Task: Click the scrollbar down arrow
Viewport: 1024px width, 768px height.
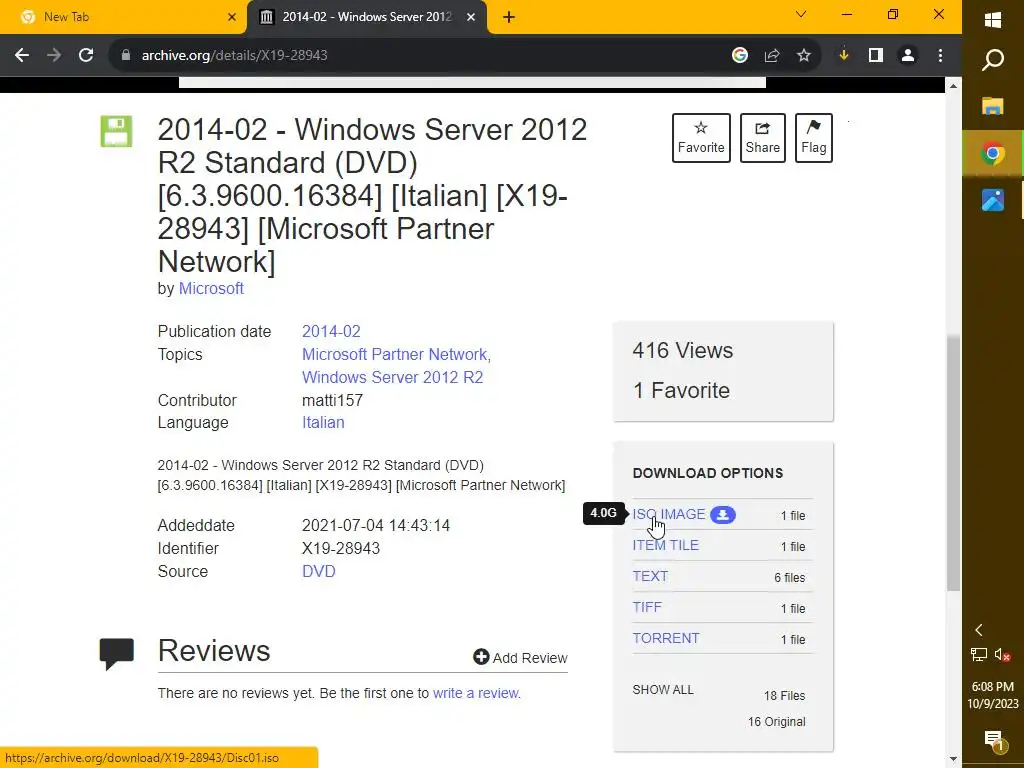Action: (953, 760)
